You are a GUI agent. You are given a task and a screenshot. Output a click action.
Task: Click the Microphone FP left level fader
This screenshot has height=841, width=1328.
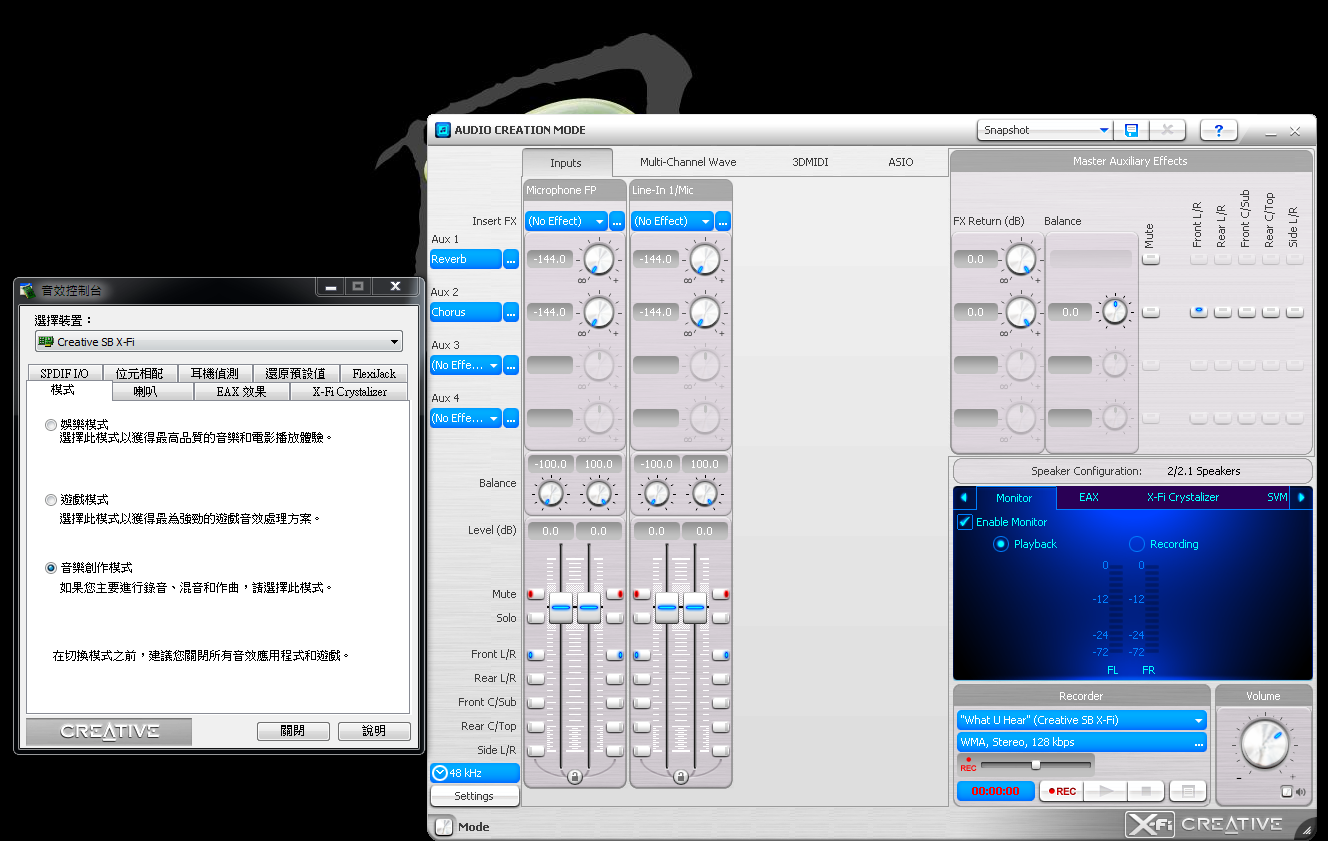561,607
